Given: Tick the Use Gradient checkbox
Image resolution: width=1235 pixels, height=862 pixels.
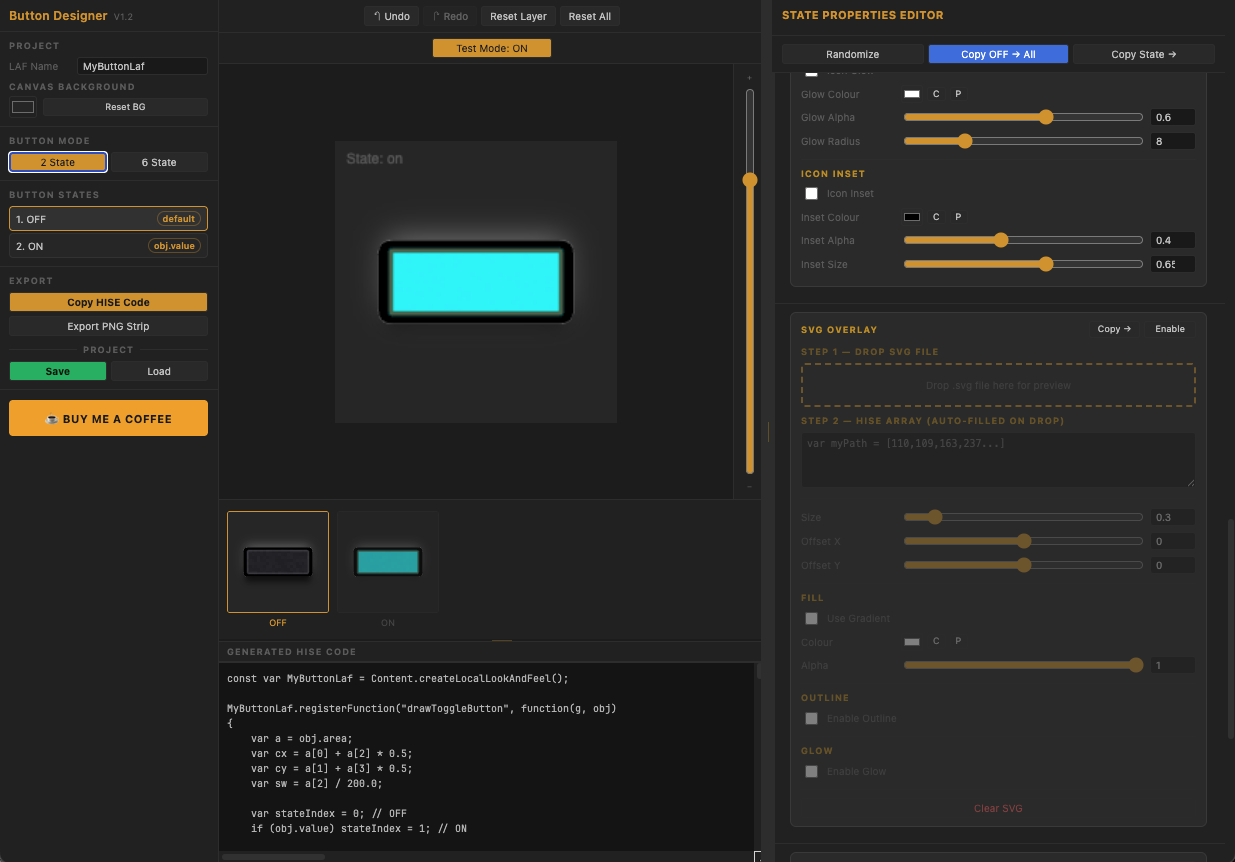Looking at the screenshot, I should click(811, 618).
